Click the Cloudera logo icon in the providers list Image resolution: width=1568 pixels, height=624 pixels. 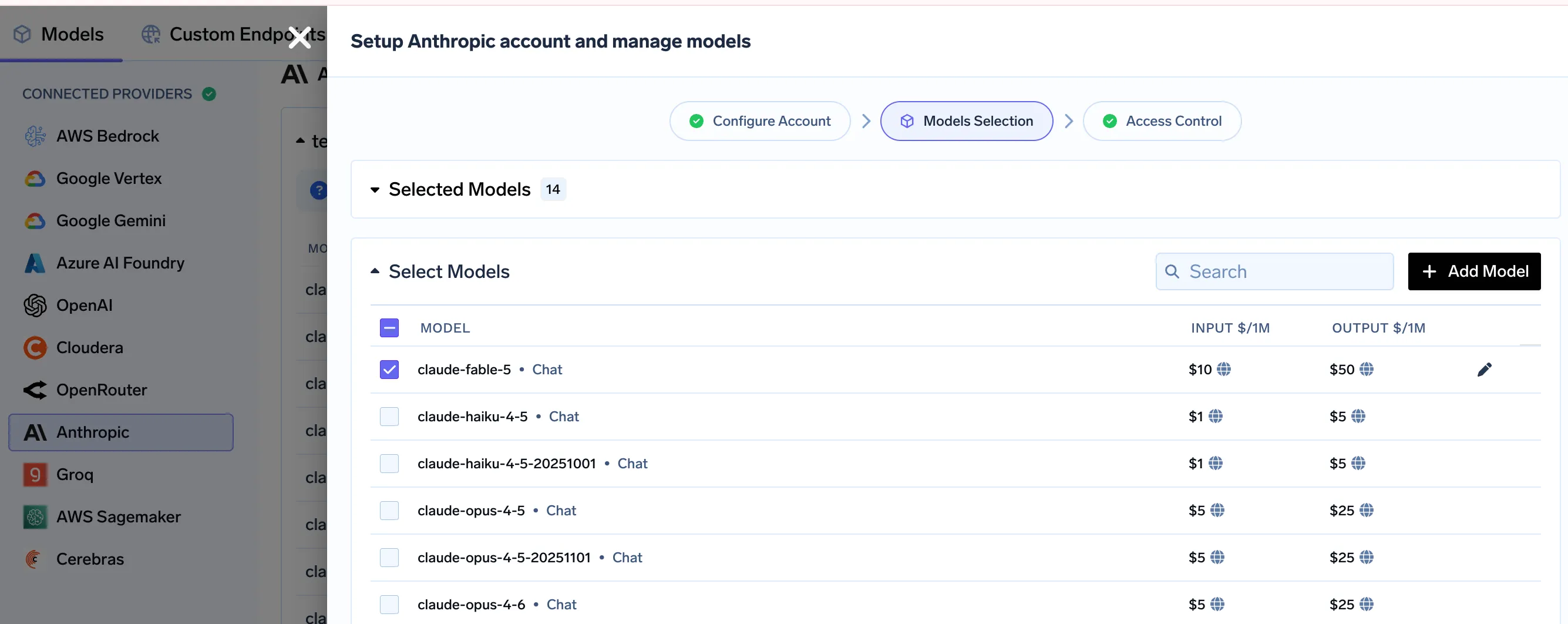(35, 348)
